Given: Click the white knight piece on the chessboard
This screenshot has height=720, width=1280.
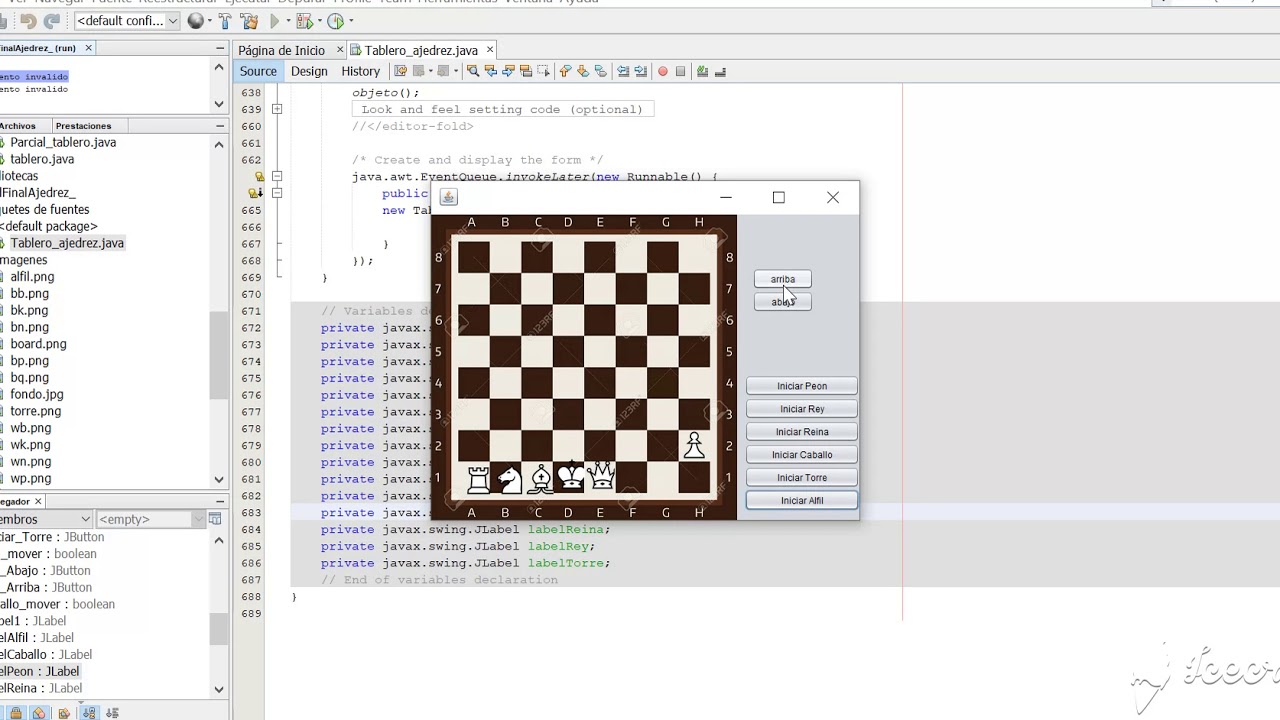Looking at the screenshot, I should click(x=510, y=479).
